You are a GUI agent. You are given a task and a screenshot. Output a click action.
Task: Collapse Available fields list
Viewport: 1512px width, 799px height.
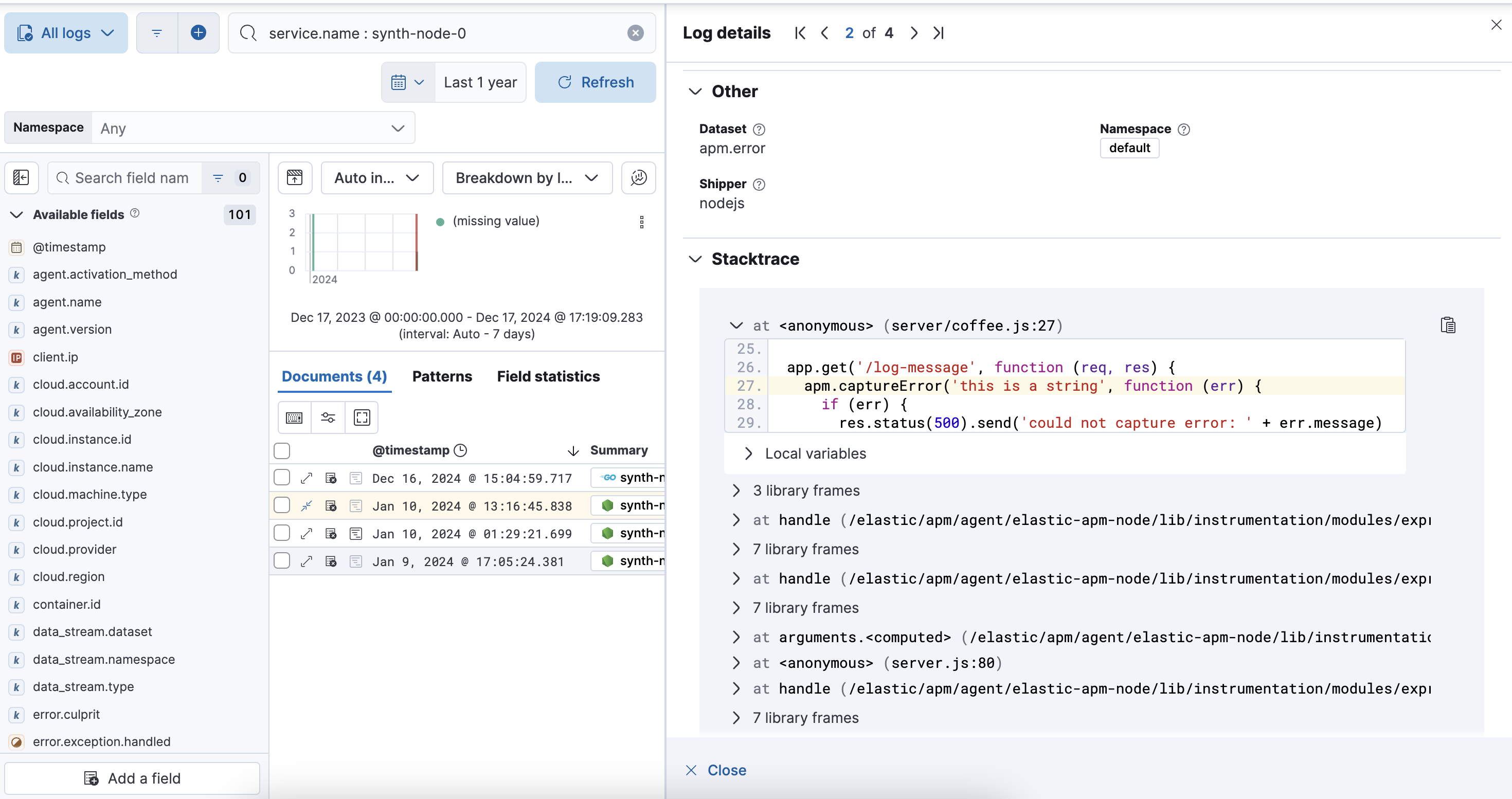tap(17, 215)
